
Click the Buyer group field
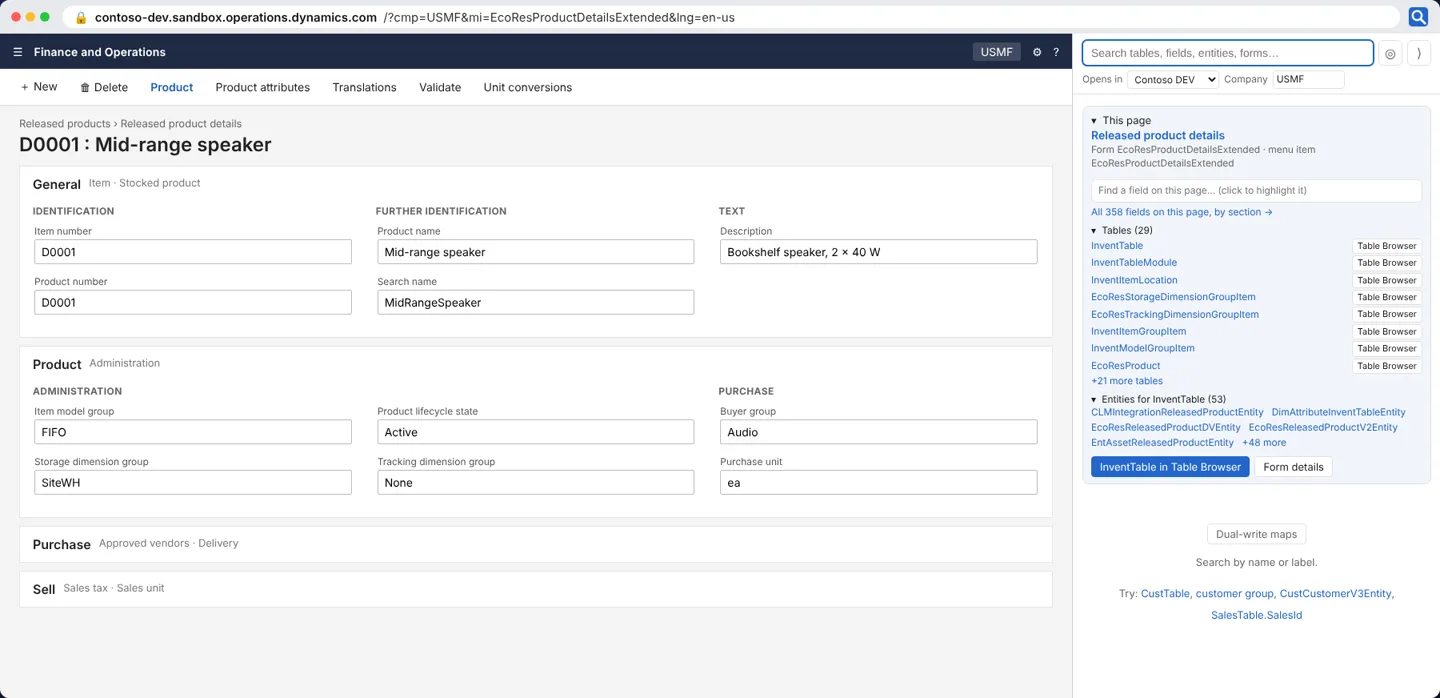(878, 432)
